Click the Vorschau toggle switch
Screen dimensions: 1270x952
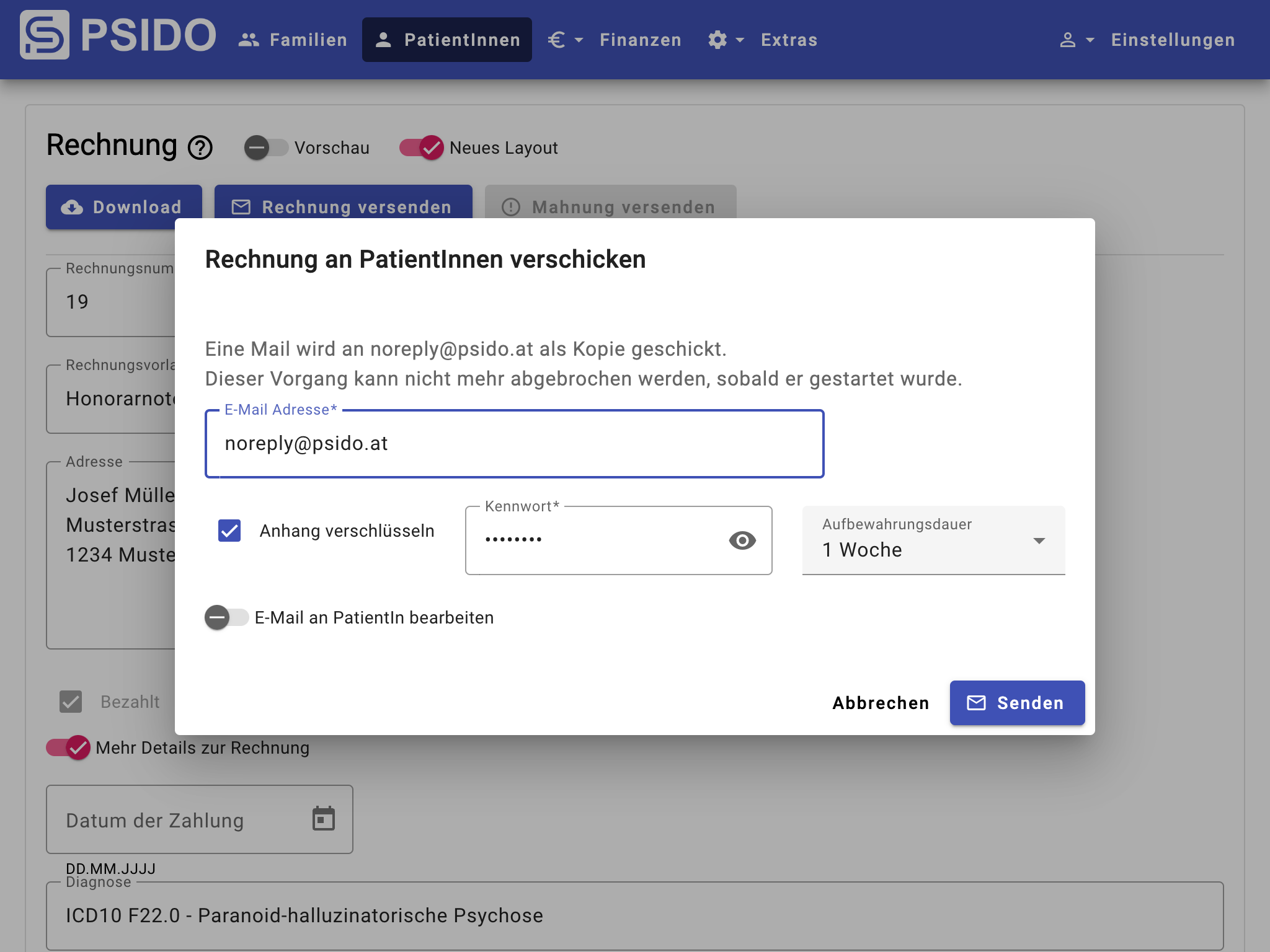pos(263,148)
